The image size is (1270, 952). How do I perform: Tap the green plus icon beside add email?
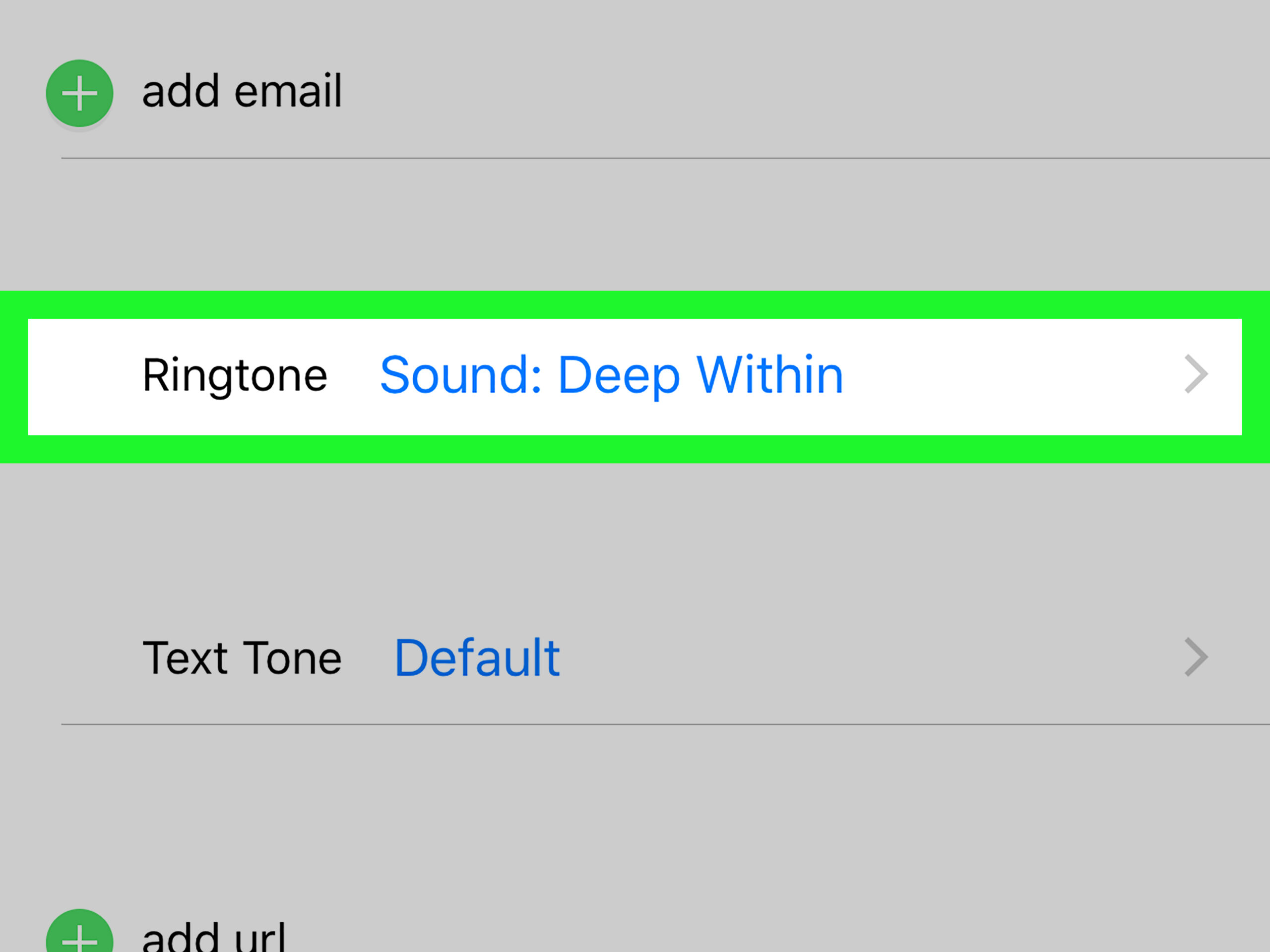click(79, 93)
